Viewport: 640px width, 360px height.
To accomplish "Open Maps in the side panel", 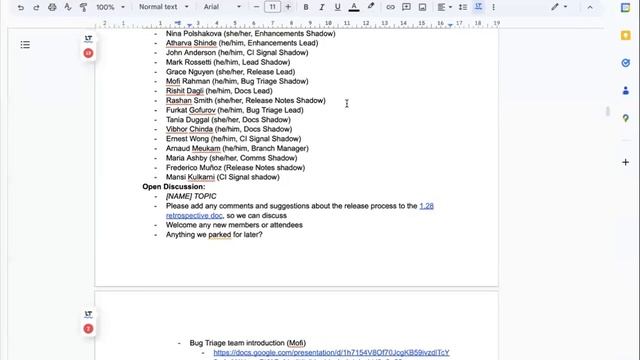I will coord(625,118).
